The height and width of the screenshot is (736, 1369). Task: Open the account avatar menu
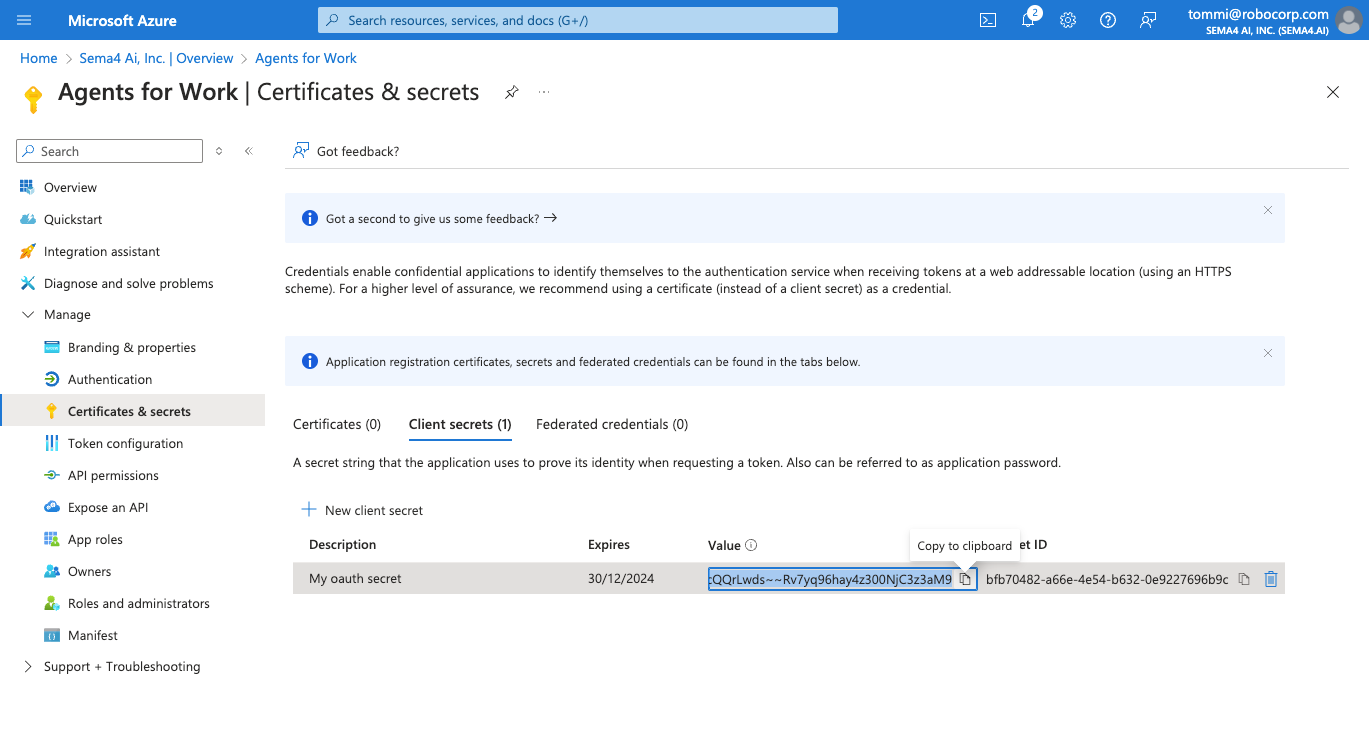1349,20
